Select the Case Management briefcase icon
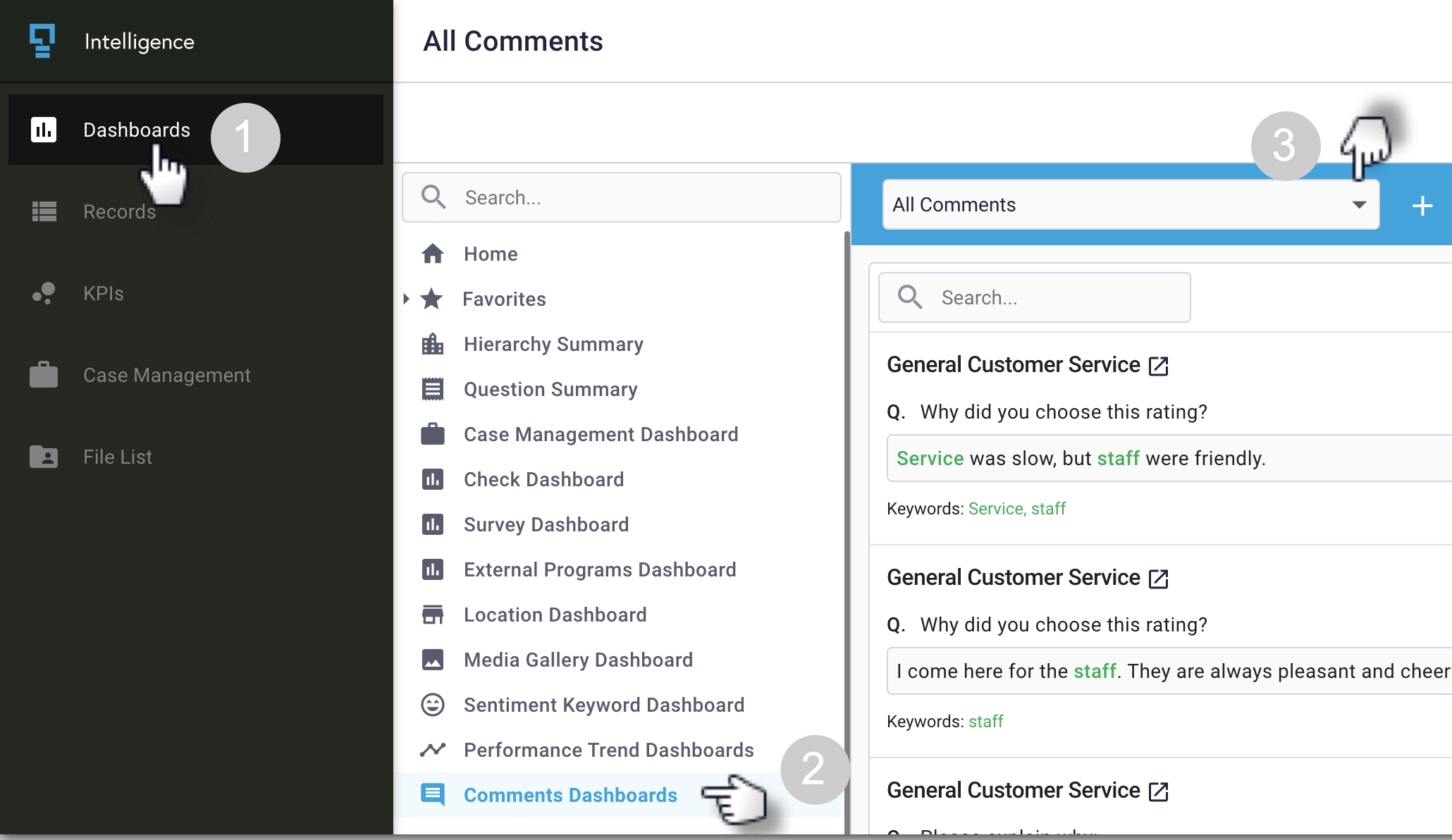The height and width of the screenshot is (840, 1452). click(x=44, y=375)
